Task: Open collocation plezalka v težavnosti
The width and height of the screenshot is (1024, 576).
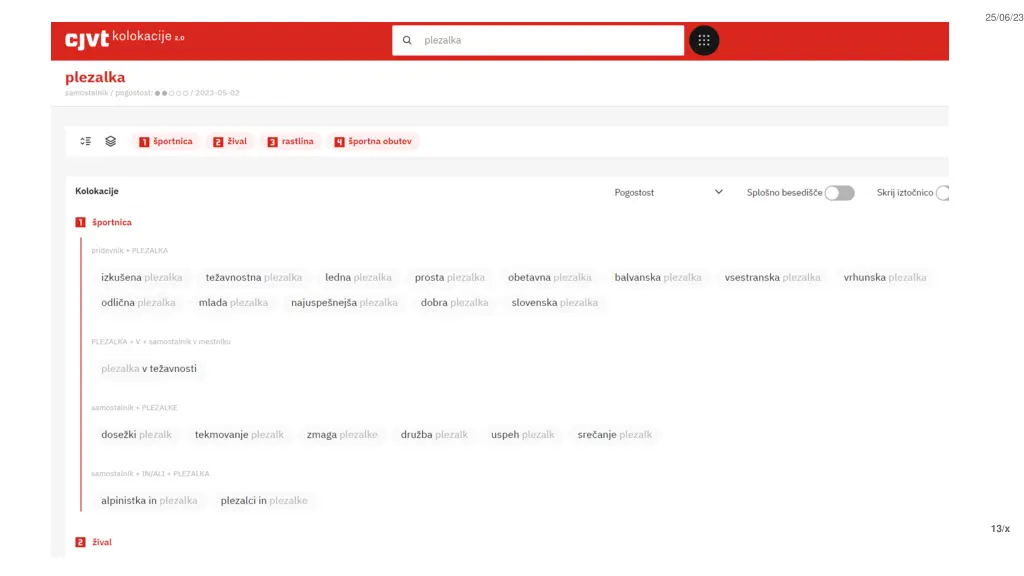Action: pos(149,369)
